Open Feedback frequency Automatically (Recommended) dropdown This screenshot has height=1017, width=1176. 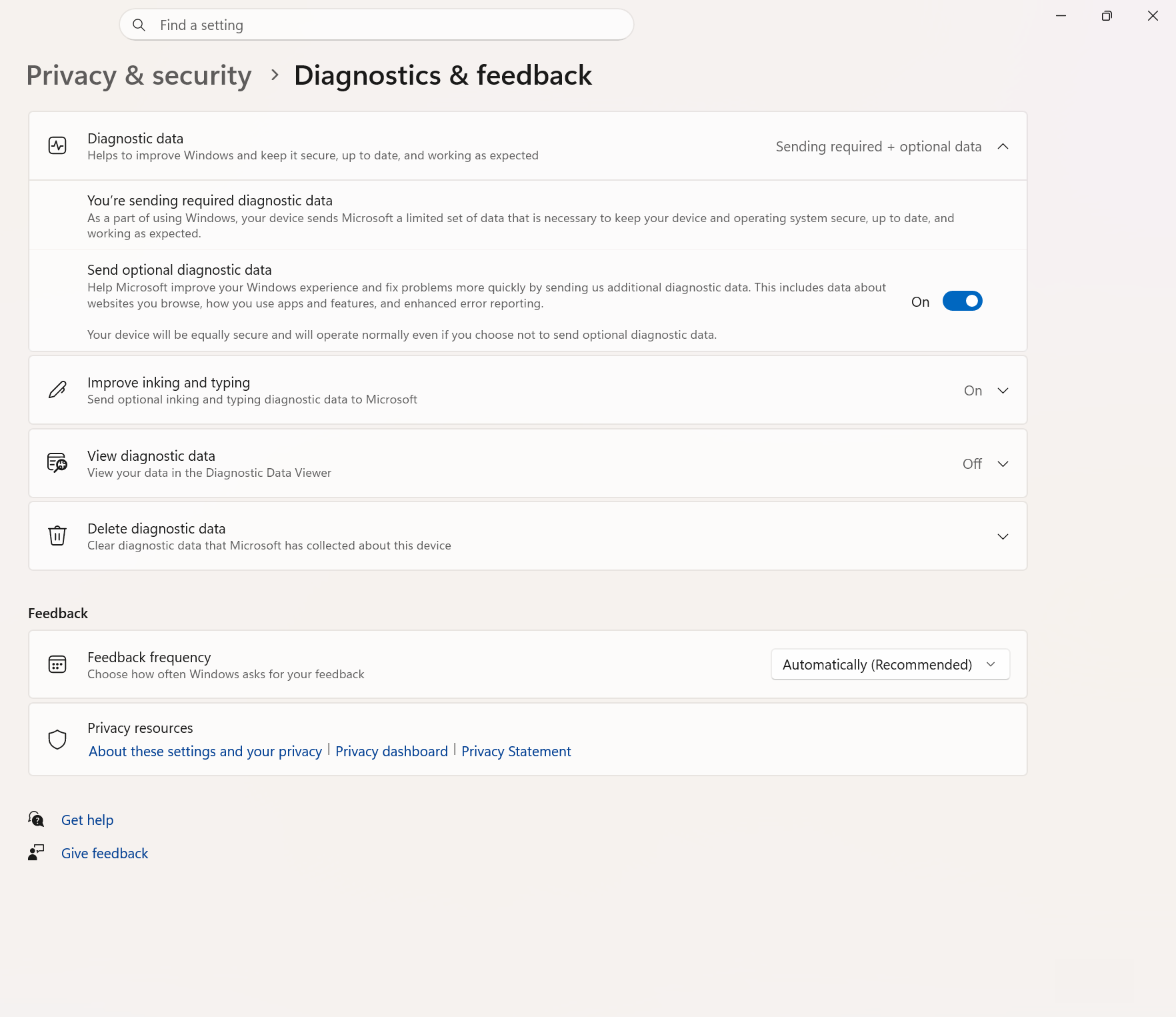[890, 664]
